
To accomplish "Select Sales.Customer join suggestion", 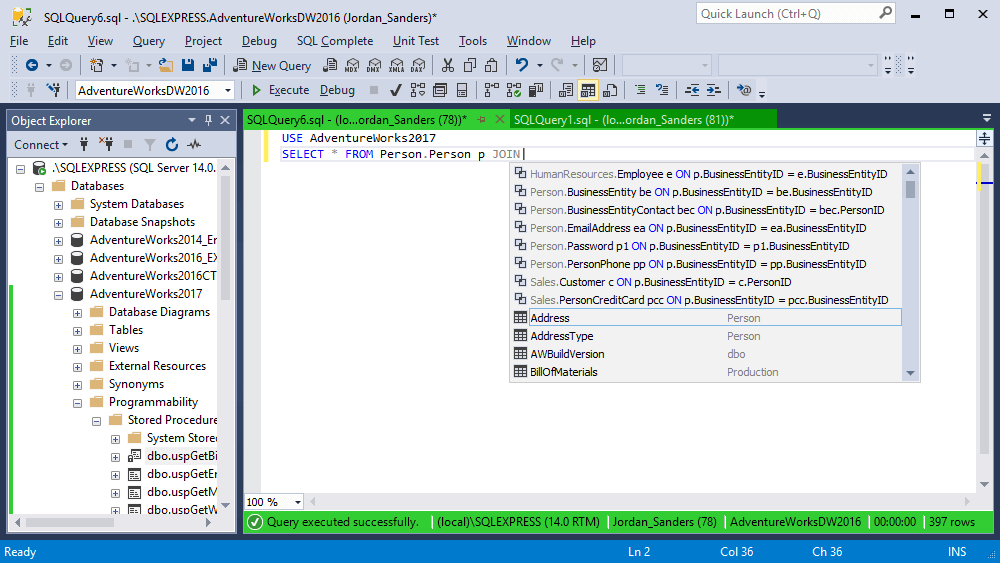I will click(660, 282).
